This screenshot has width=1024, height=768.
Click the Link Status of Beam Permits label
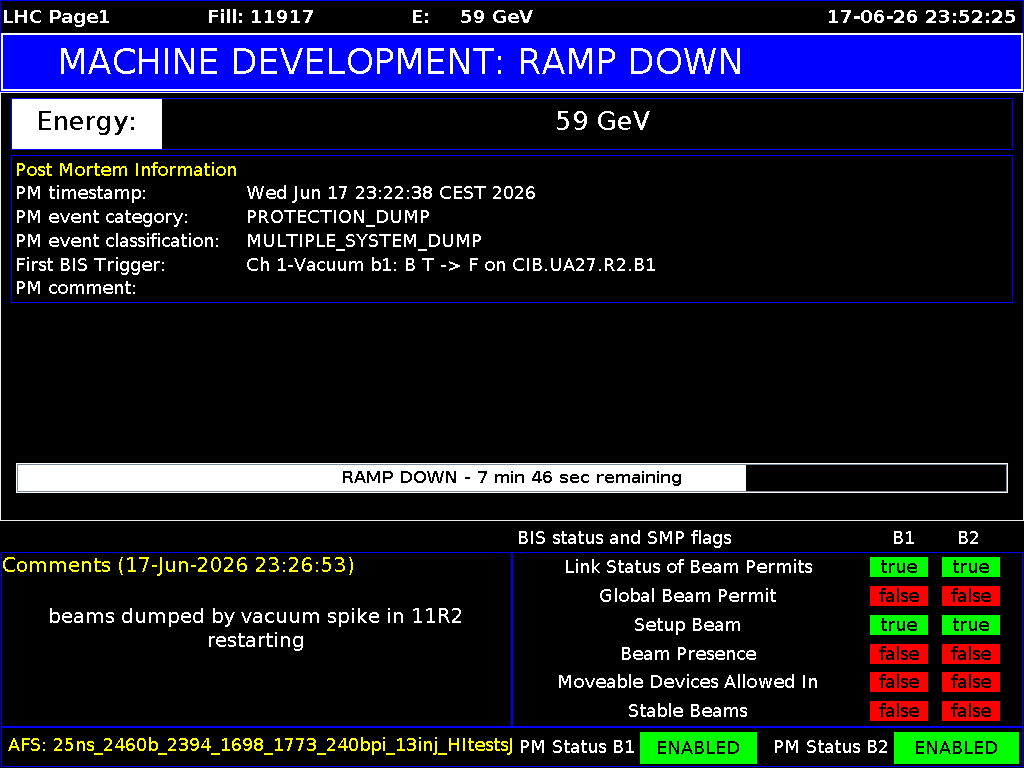[688, 567]
